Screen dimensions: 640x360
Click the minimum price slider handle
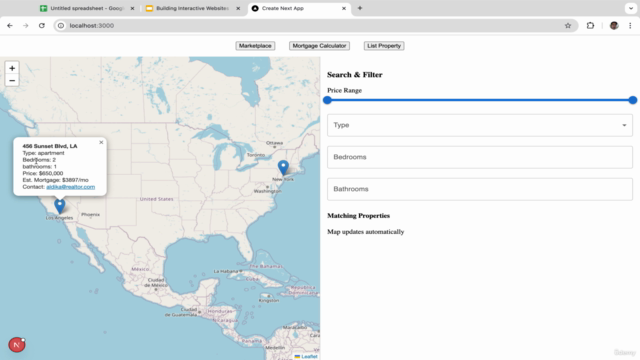coord(327,100)
